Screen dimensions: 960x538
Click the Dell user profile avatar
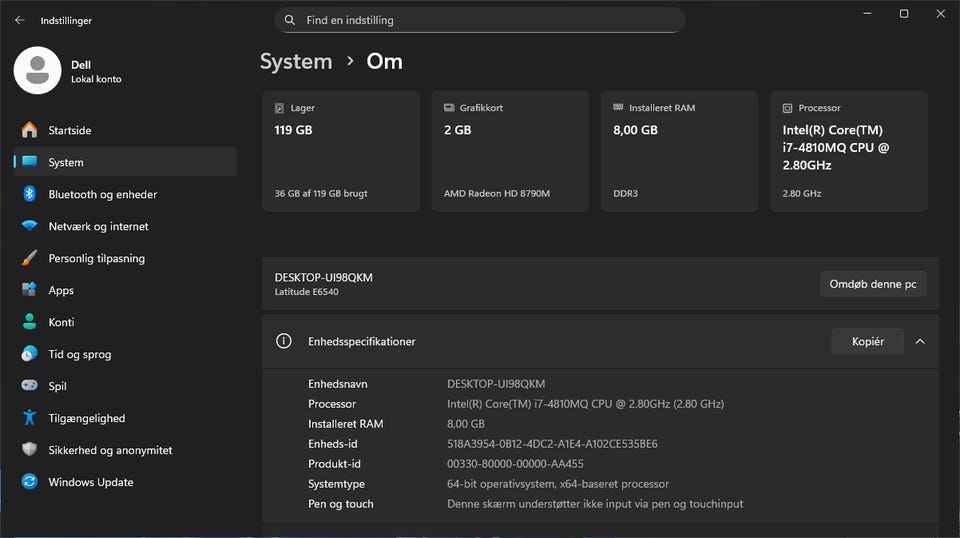pyautogui.click(x=37, y=71)
